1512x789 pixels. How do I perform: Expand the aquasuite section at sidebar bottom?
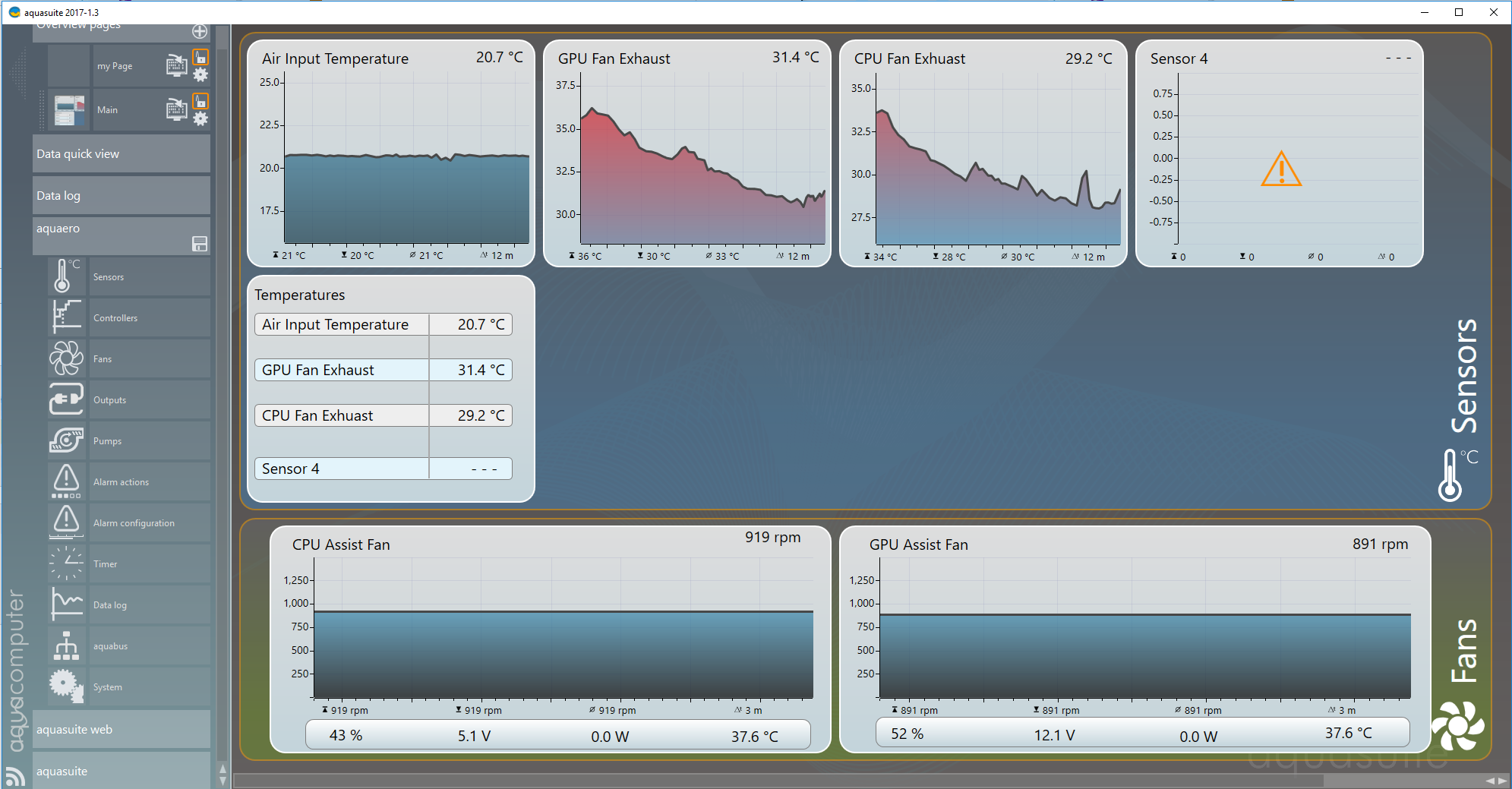pyautogui.click(x=122, y=771)
